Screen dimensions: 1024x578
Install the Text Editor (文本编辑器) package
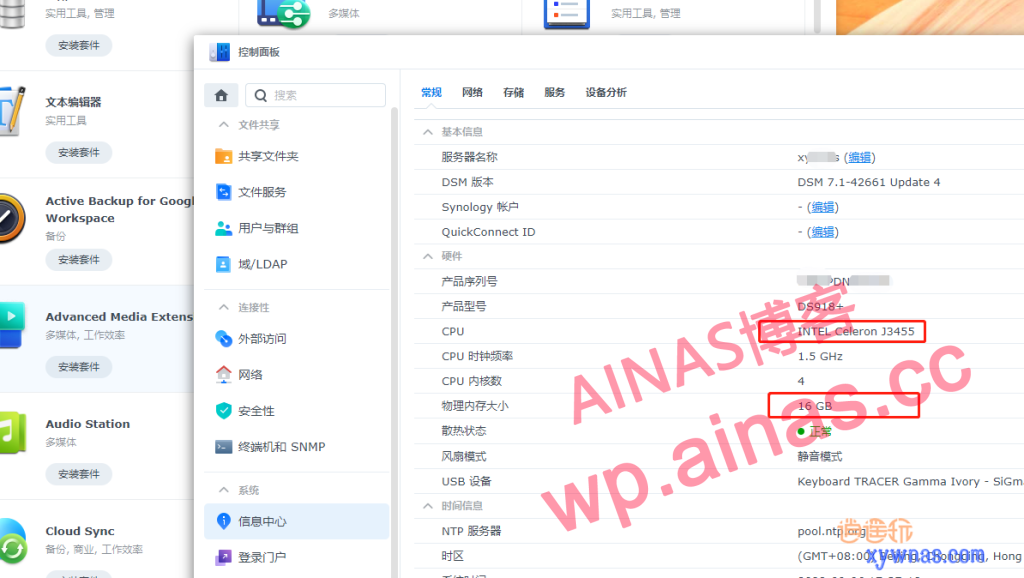click(79, 152)
